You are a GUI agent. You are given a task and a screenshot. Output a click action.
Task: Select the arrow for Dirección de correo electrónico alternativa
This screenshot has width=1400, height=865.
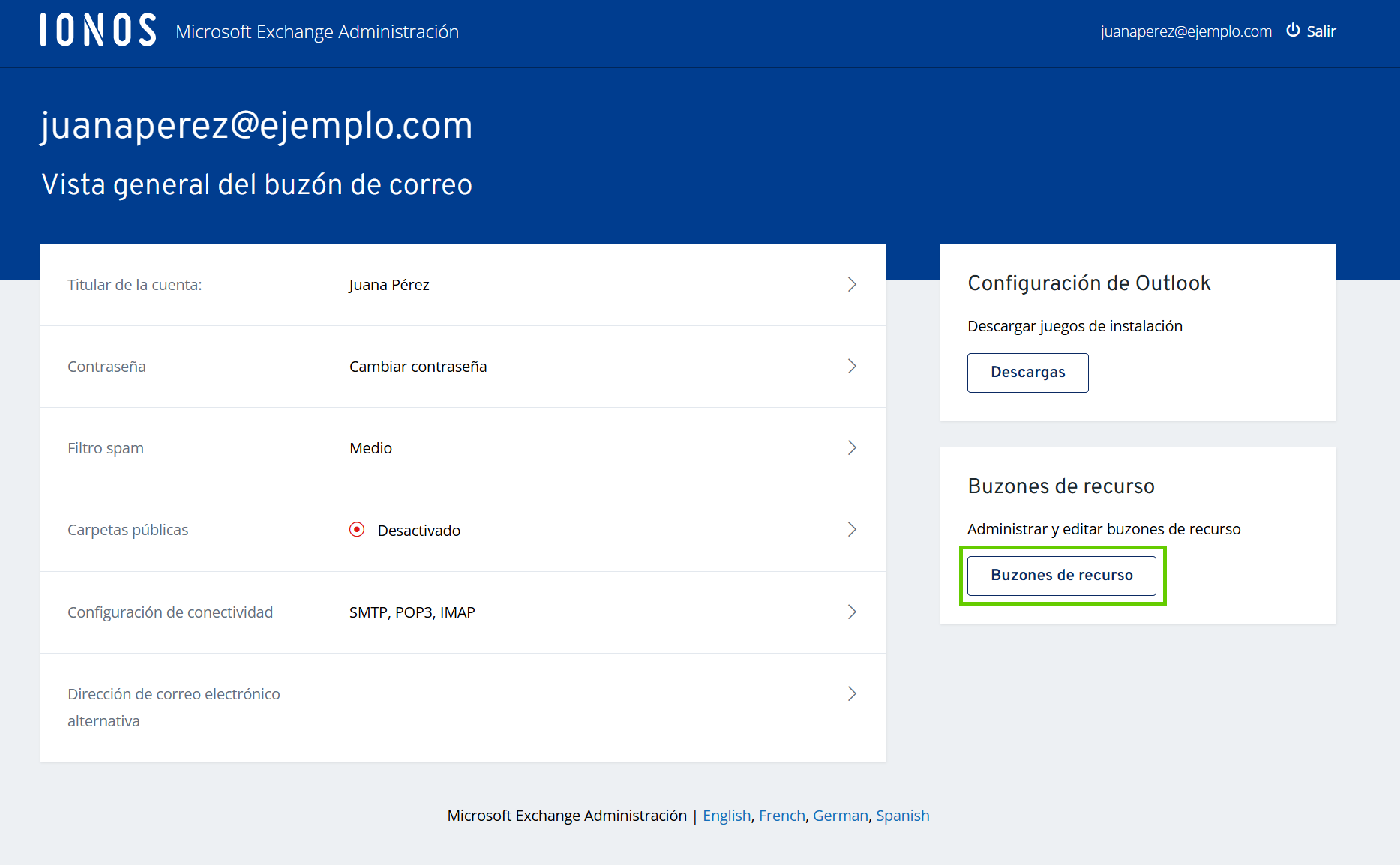point(852,694)
